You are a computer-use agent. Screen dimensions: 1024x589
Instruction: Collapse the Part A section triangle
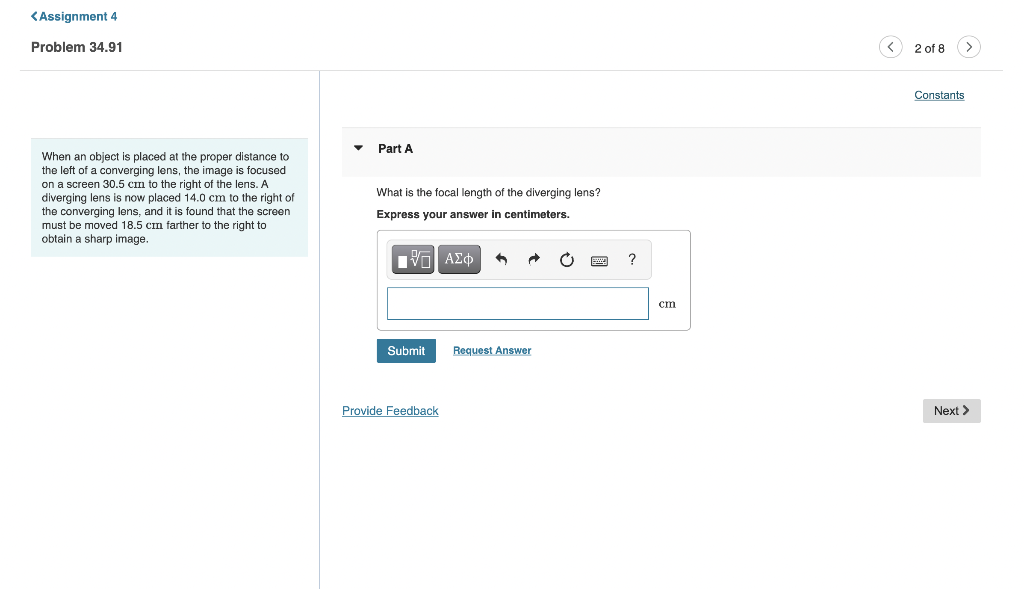click(x=358, y=148)
